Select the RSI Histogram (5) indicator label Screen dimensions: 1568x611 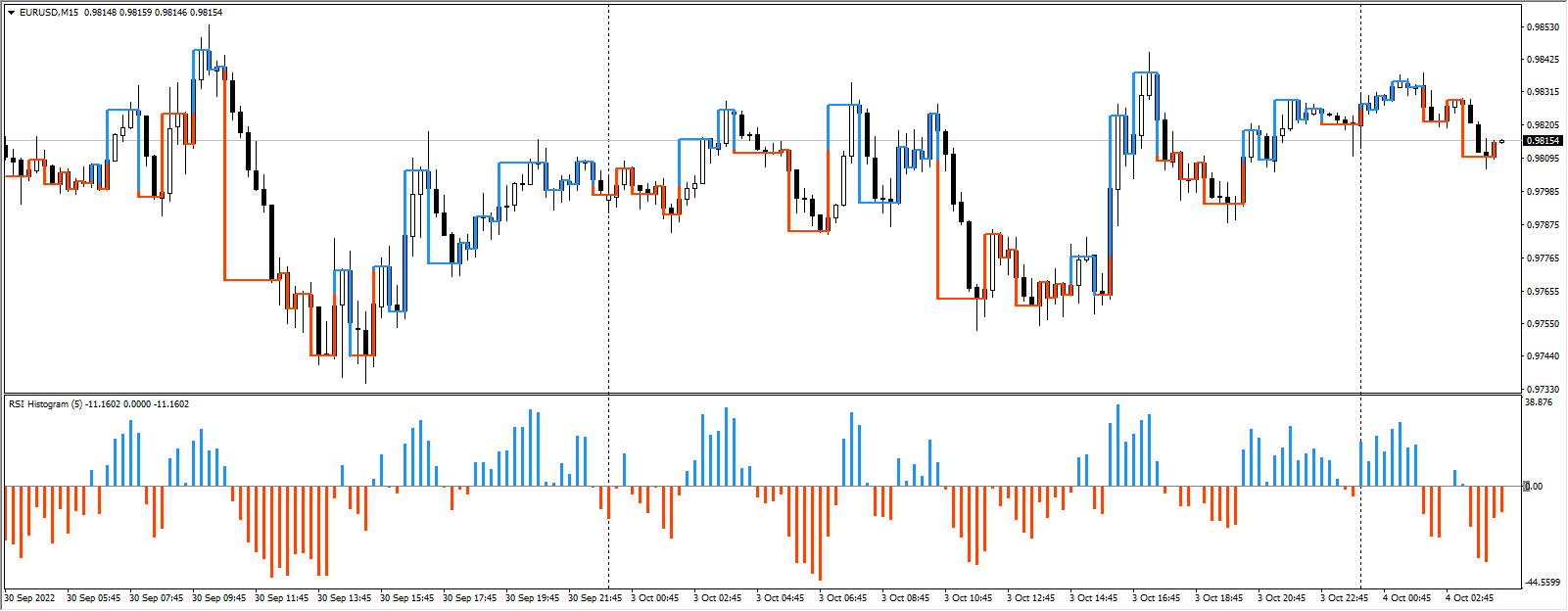45,403
